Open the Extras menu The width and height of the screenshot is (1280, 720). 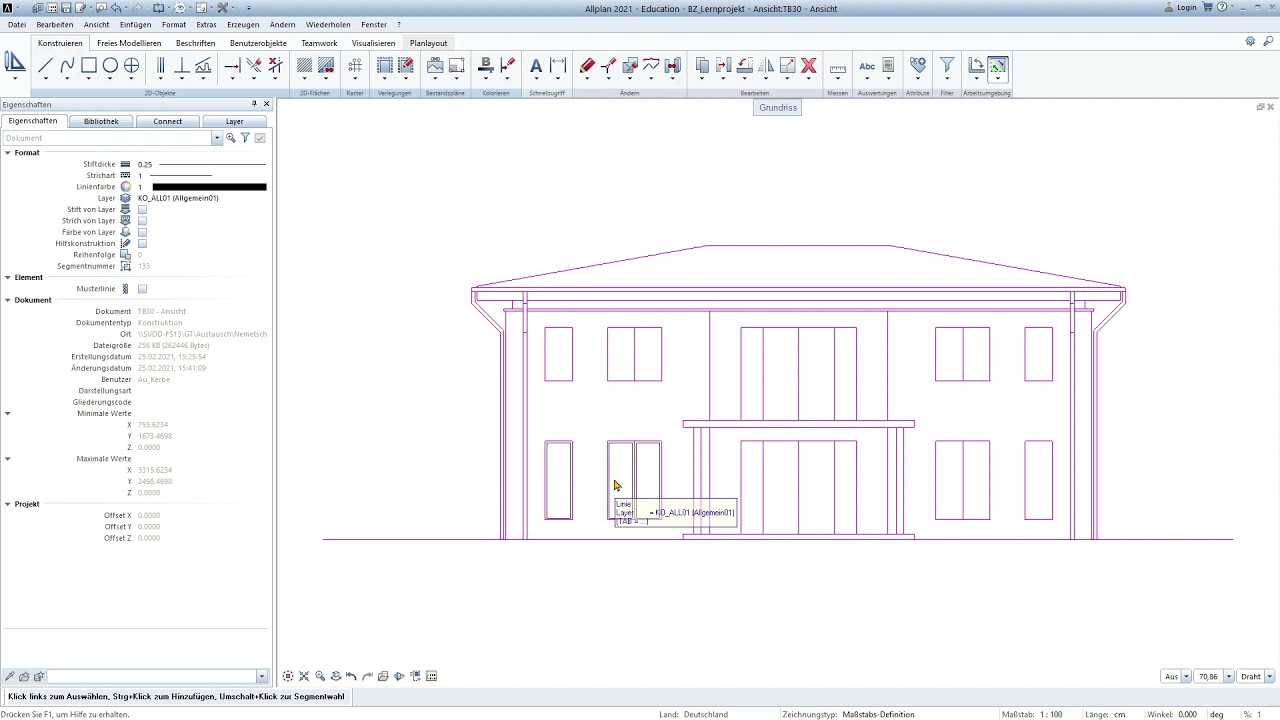coord(206,24)
